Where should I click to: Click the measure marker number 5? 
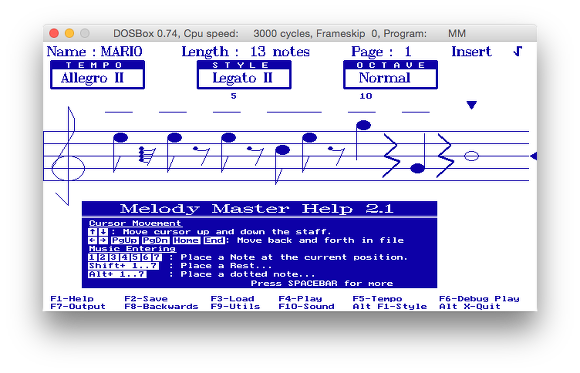point(233,96)
